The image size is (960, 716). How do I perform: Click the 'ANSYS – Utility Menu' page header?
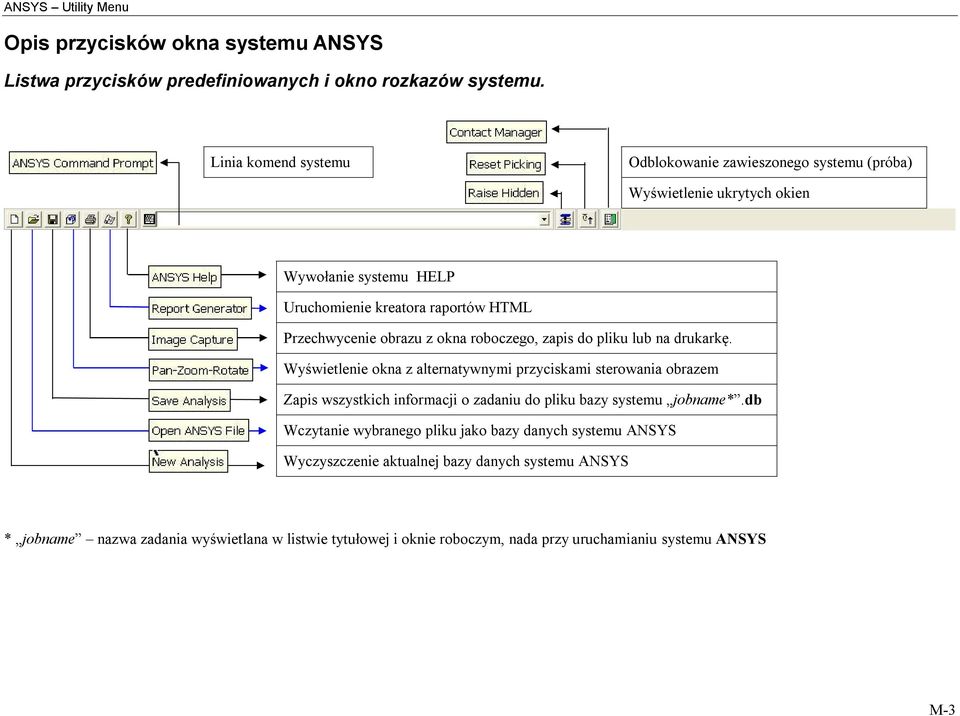click(x=66, y=7)
